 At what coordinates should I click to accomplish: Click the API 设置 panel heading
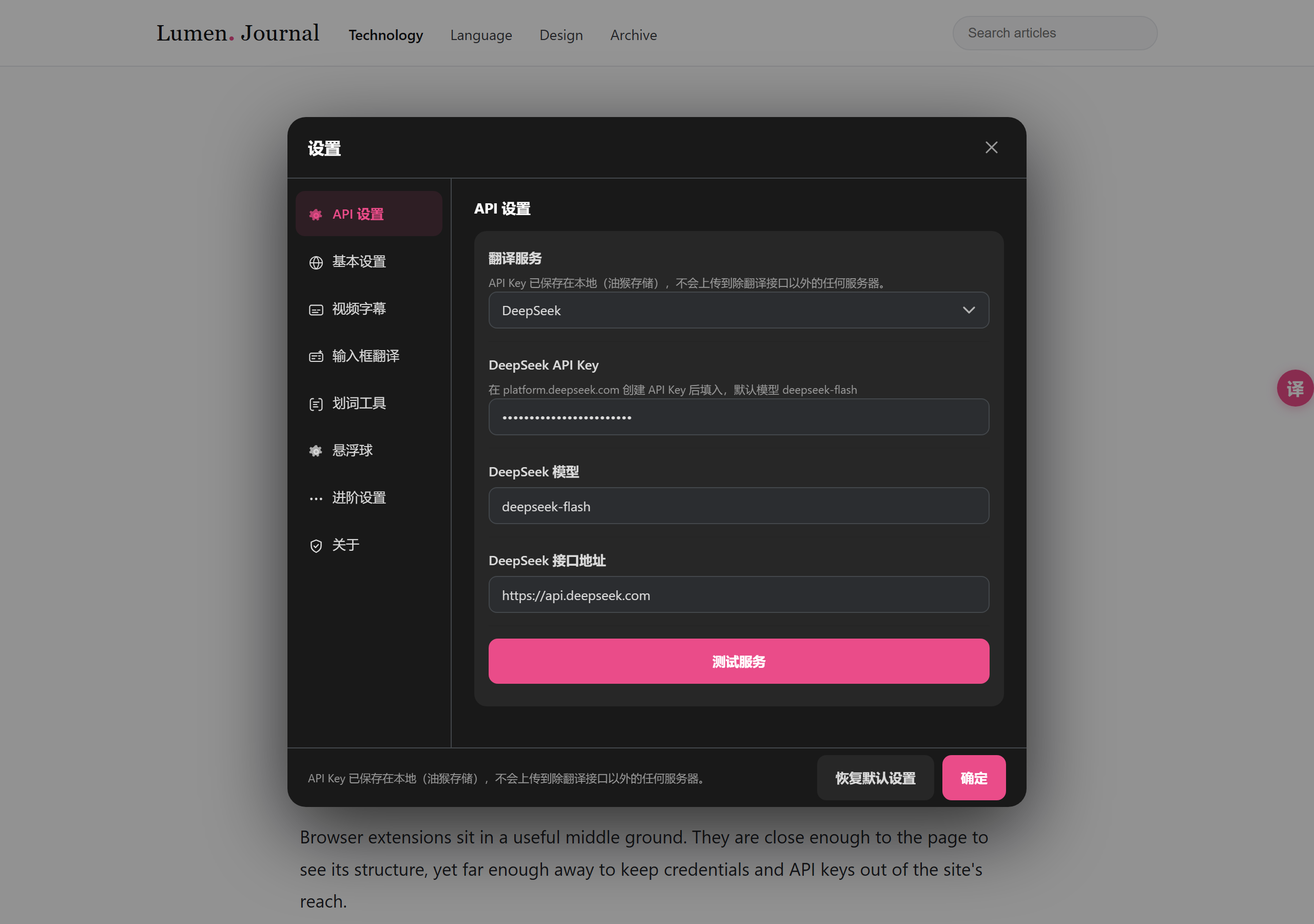coord(502,209)
